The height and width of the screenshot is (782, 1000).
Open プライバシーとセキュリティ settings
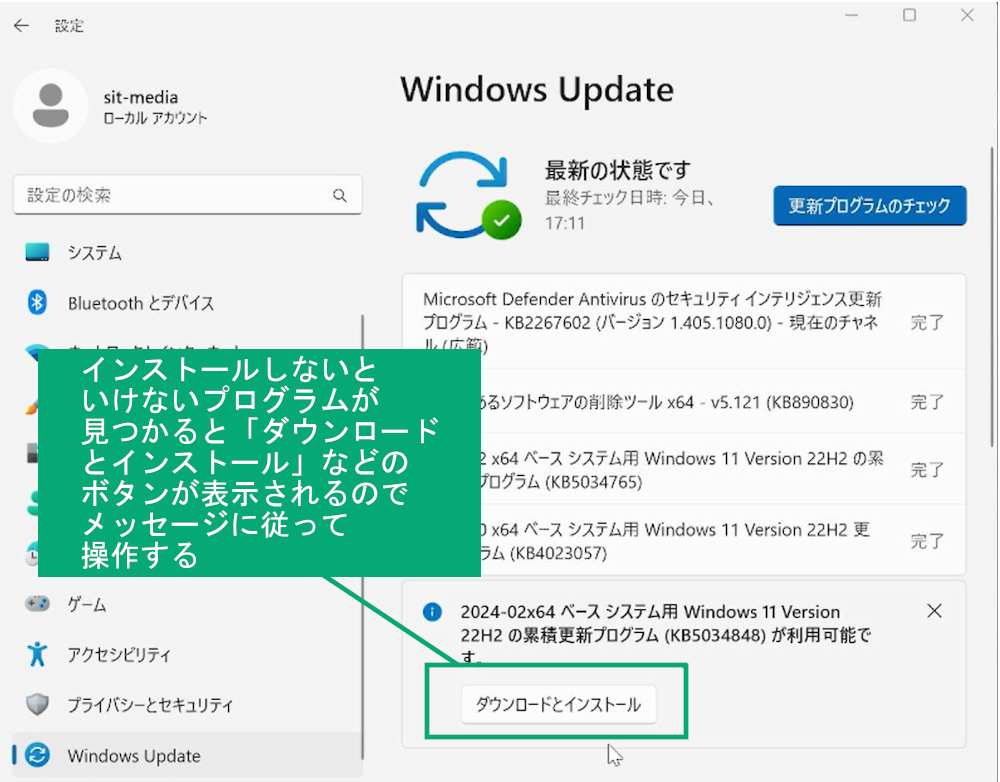(188, 704)
